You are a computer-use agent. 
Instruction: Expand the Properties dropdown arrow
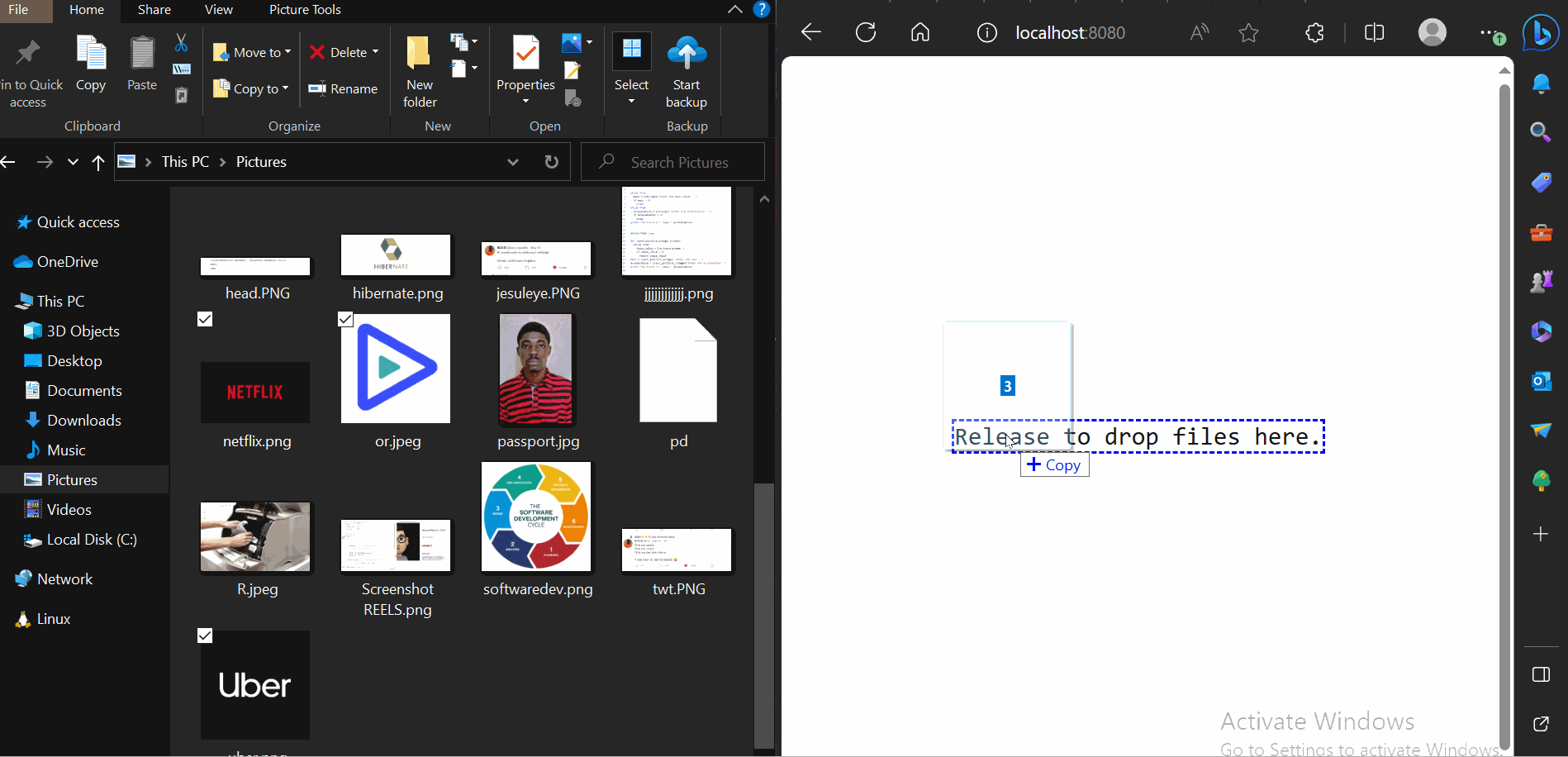pyautogui.click(x=525, y=101)
